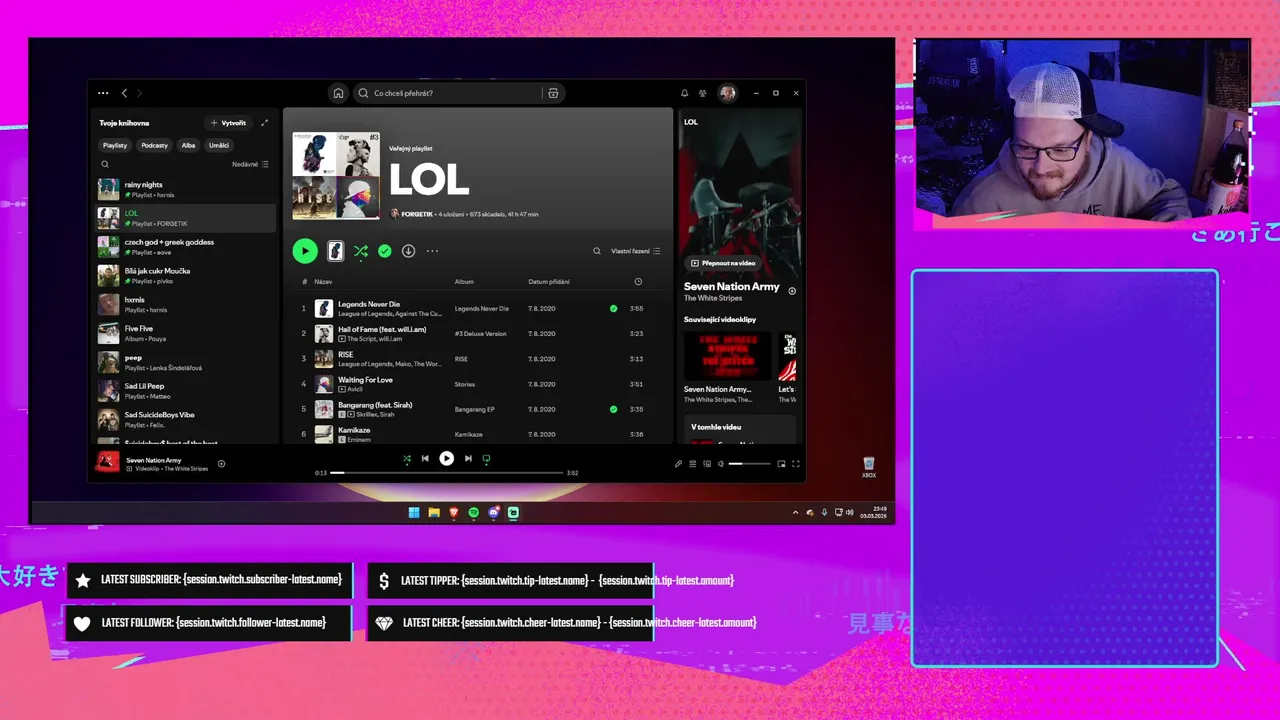Toggle repeat in the playback bar

486,459
